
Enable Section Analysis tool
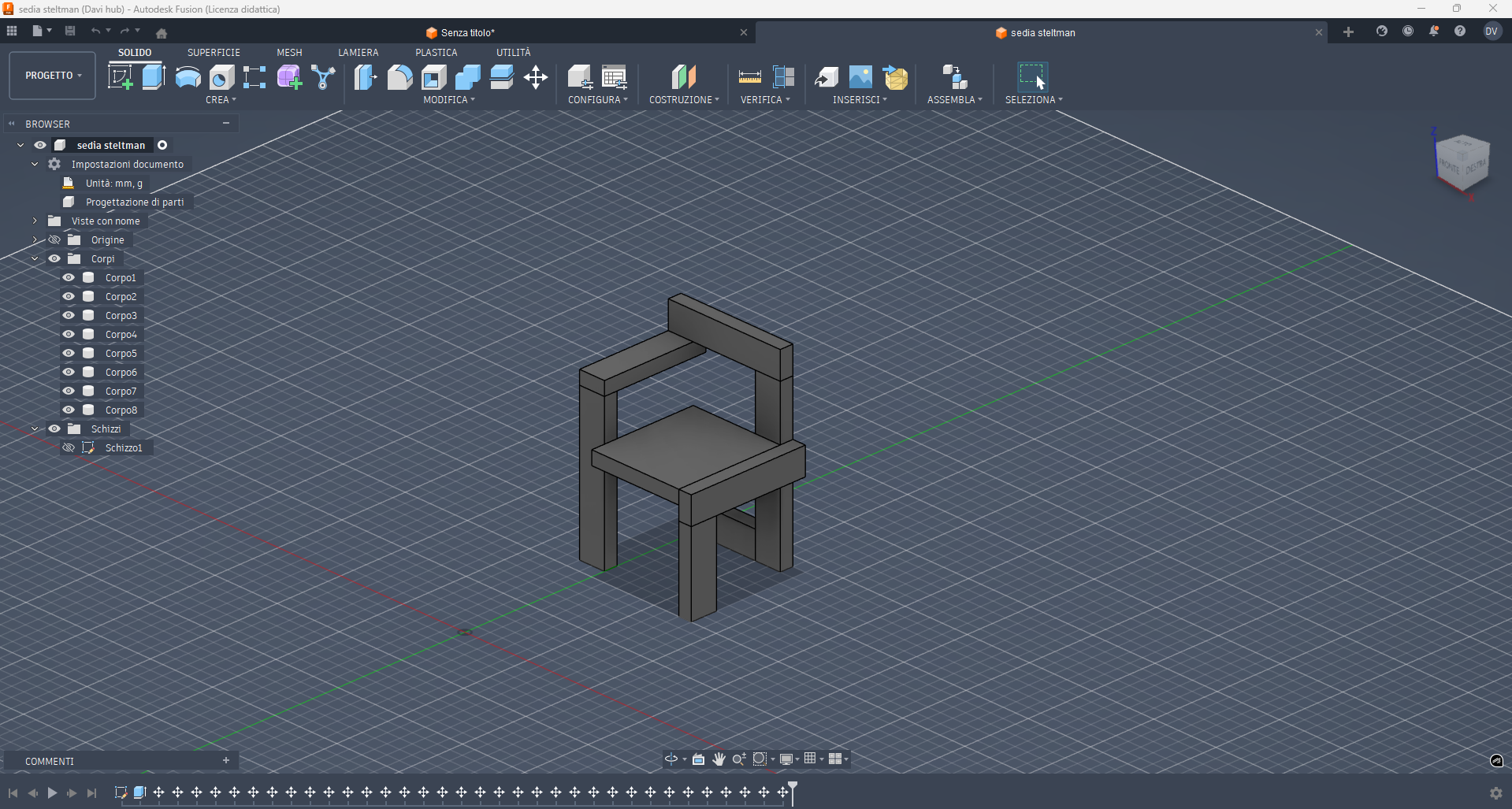pyautogui.click(x=783, y=77)
